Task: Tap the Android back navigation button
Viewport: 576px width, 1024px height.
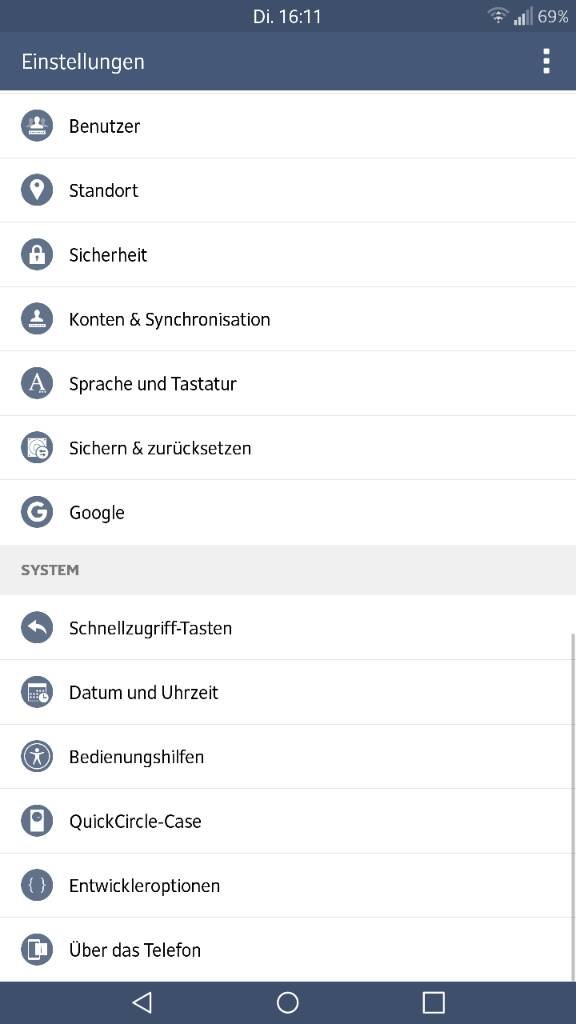Action: pos(142,1002)
